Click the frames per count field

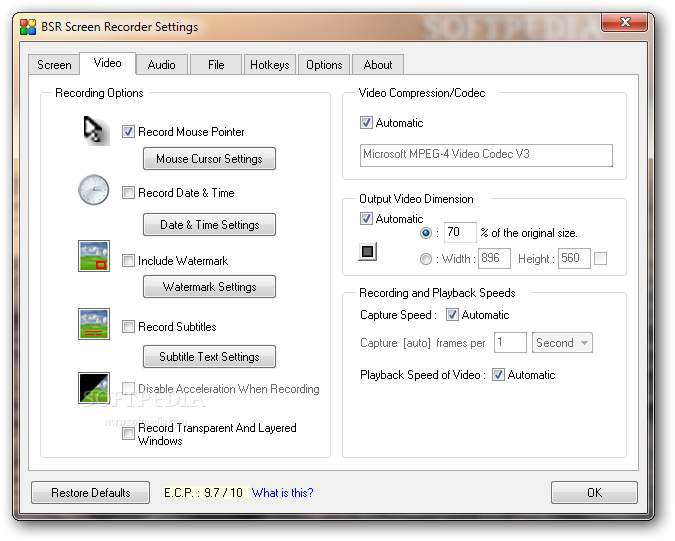coord(510,343)
